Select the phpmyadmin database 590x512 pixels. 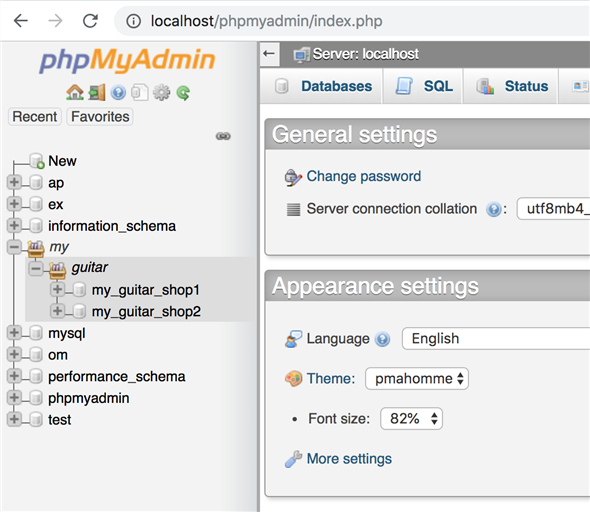(88, 398)
